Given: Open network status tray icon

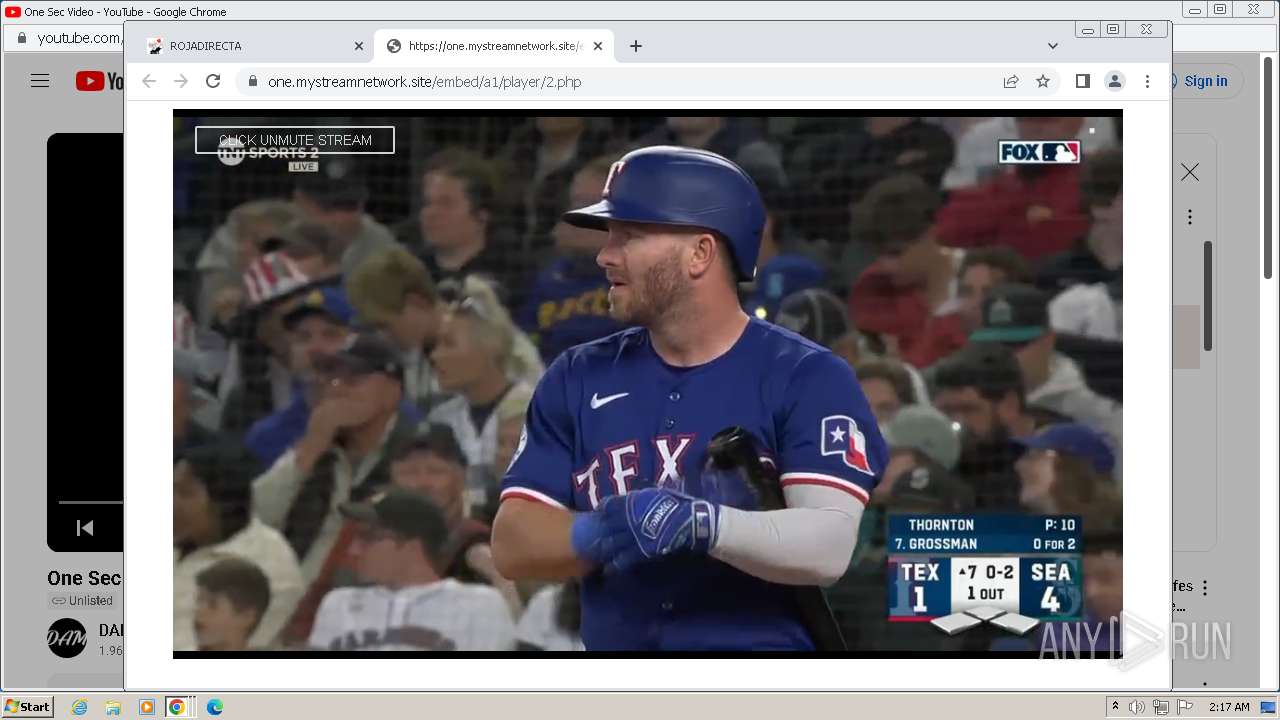Looking at the screenshot, I should [x=1161, y=707].
